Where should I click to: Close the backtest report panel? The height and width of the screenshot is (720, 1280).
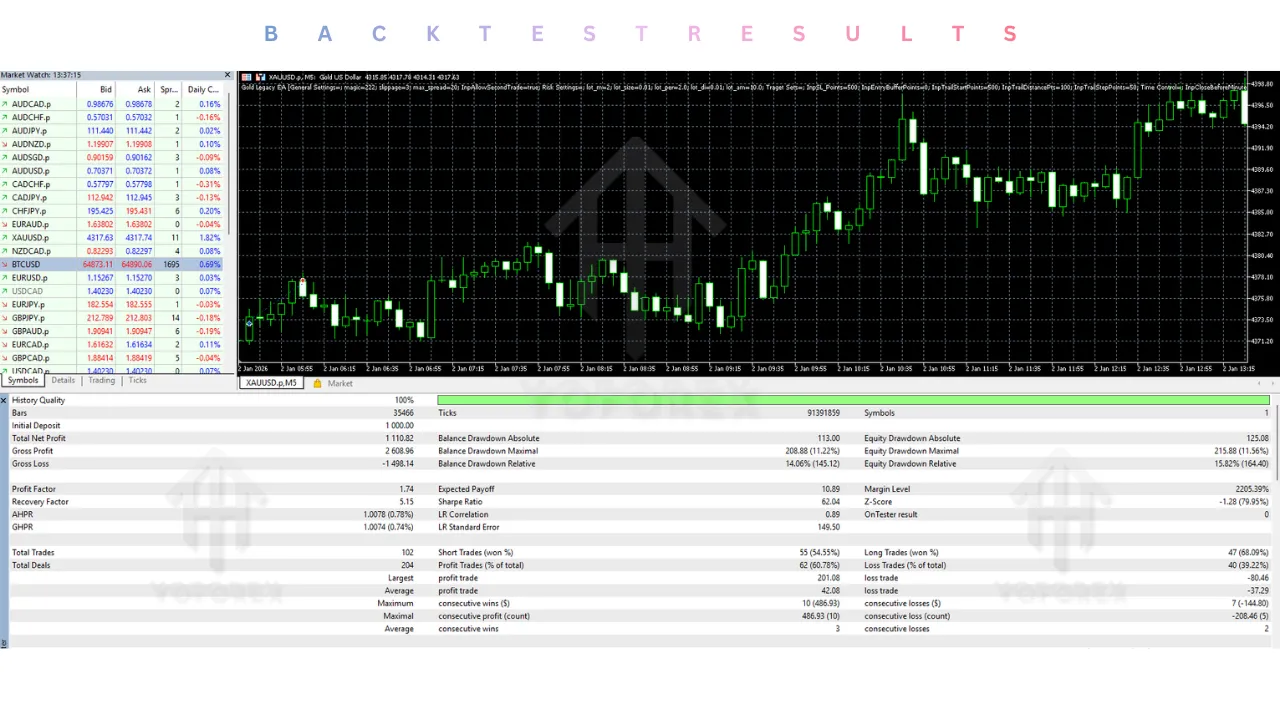click(4, 400)
